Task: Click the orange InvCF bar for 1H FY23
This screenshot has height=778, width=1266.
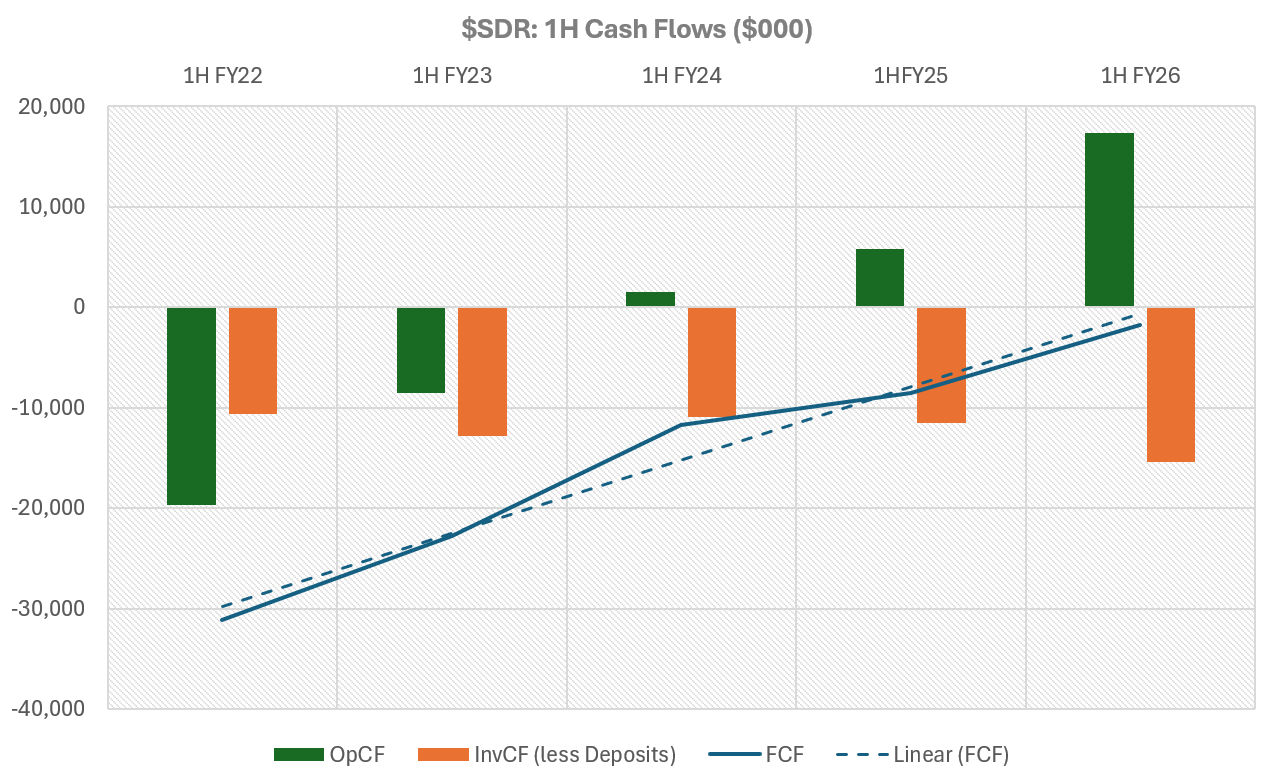Action: click(482, 371)
